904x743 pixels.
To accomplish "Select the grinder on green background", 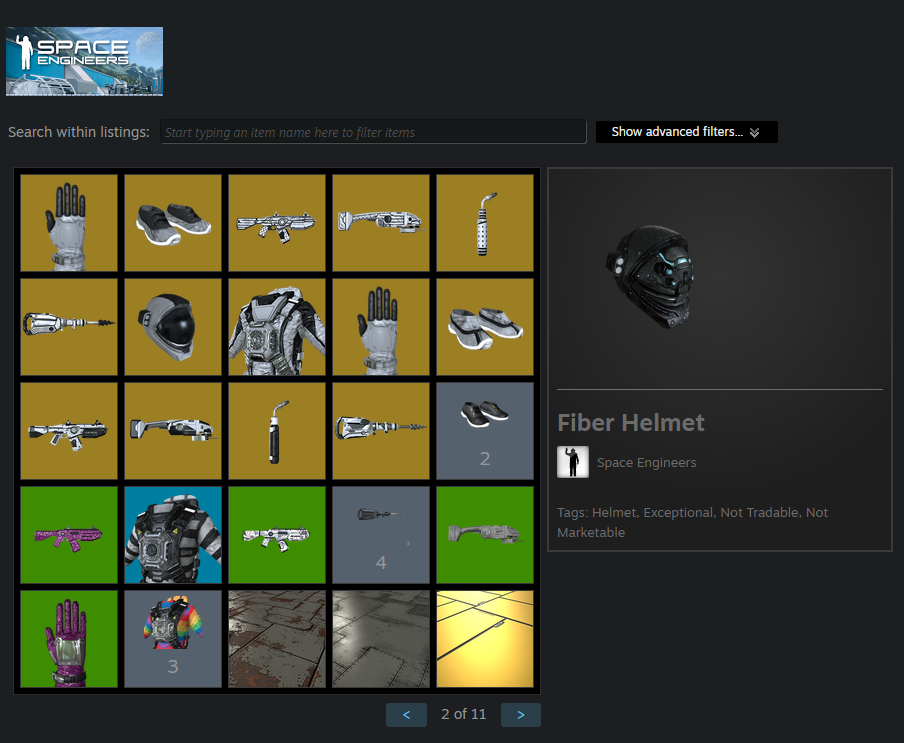I will (x=485, y=535).
